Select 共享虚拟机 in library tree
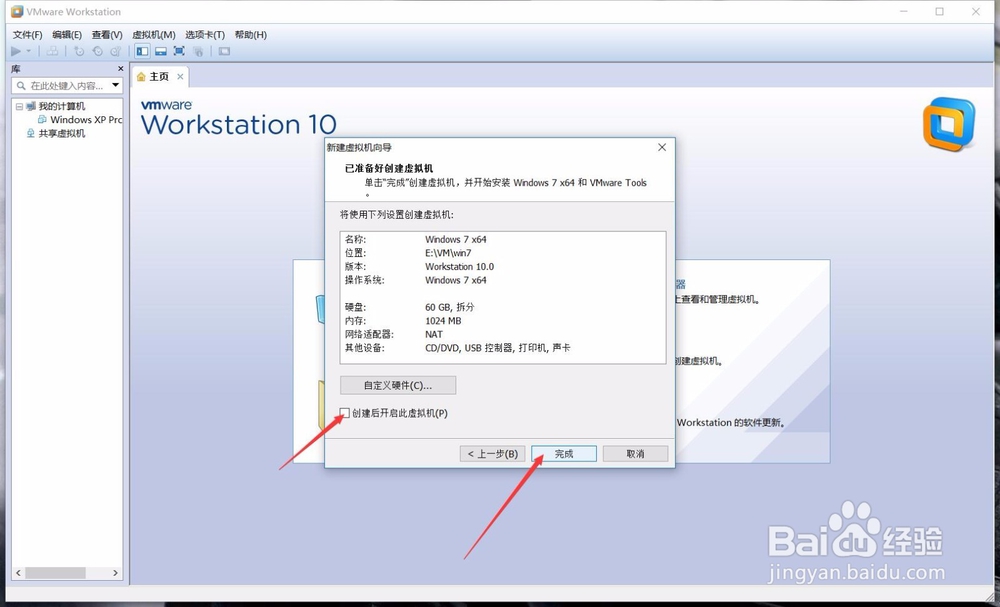Image resolution: width=1000 pixels, height=607 pixels. tap(62, 133)
